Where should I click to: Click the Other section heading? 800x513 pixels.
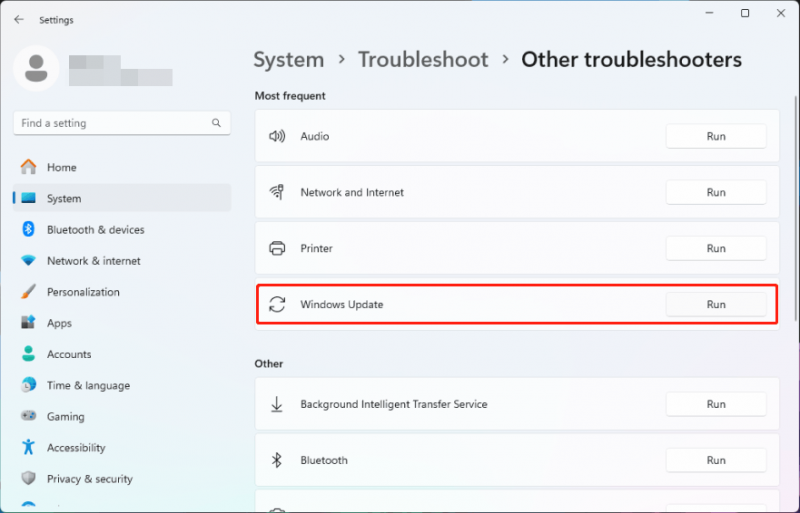click(268, 363)
